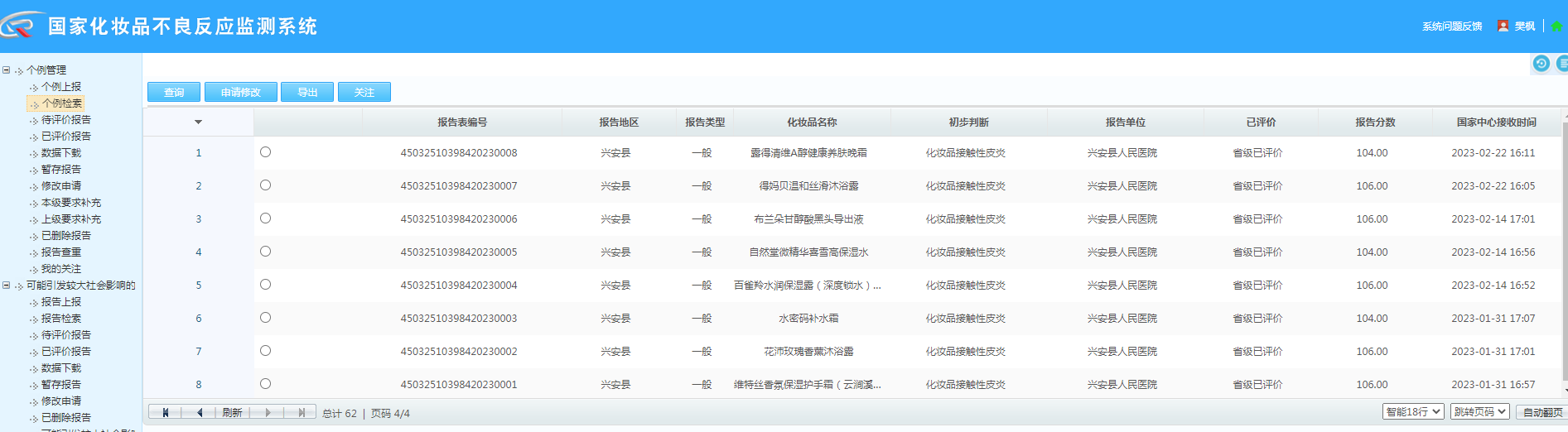Open 数据下载 under 个例管理 in sidebar
Viewport: 1568px width, 432px height.
coord(61,153)
